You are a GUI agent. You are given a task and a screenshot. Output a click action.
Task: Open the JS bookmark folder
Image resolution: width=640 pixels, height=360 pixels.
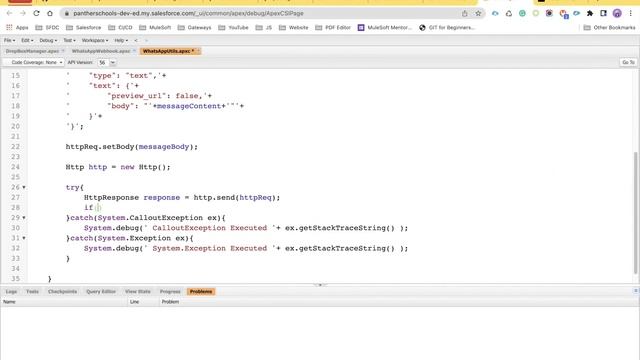264,28
